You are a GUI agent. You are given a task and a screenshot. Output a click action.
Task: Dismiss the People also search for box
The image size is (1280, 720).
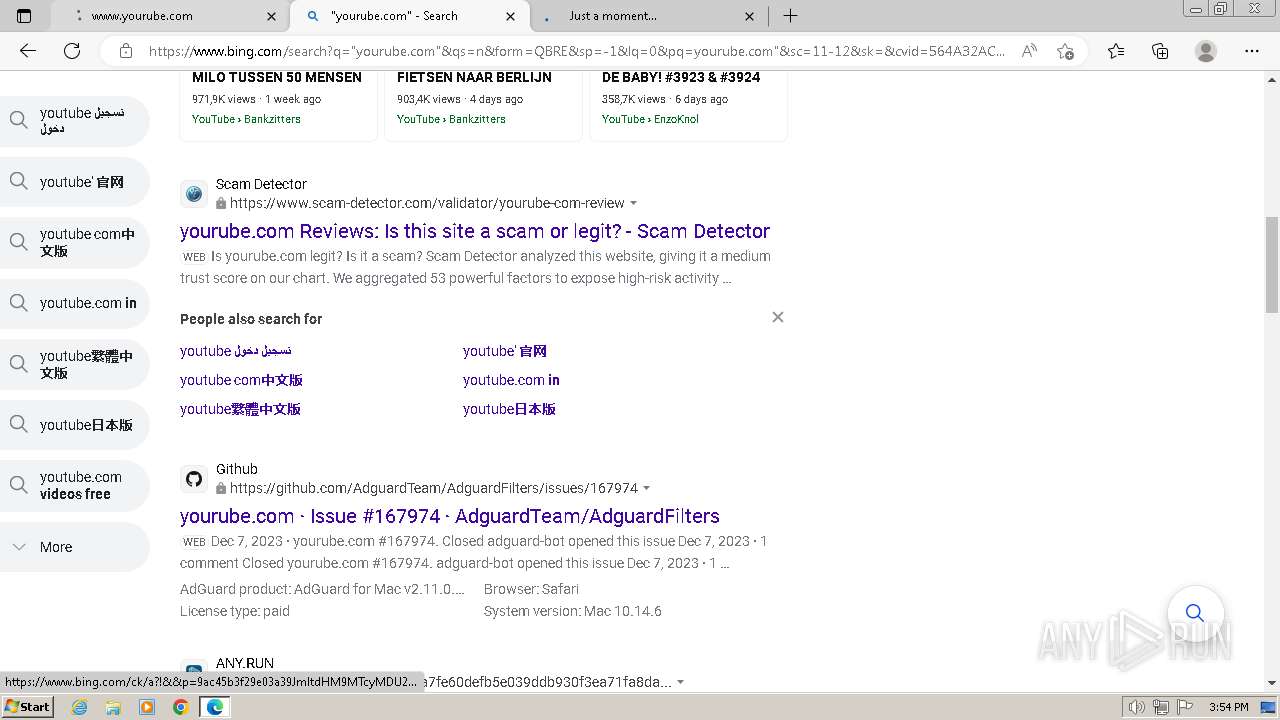(778, 317)
